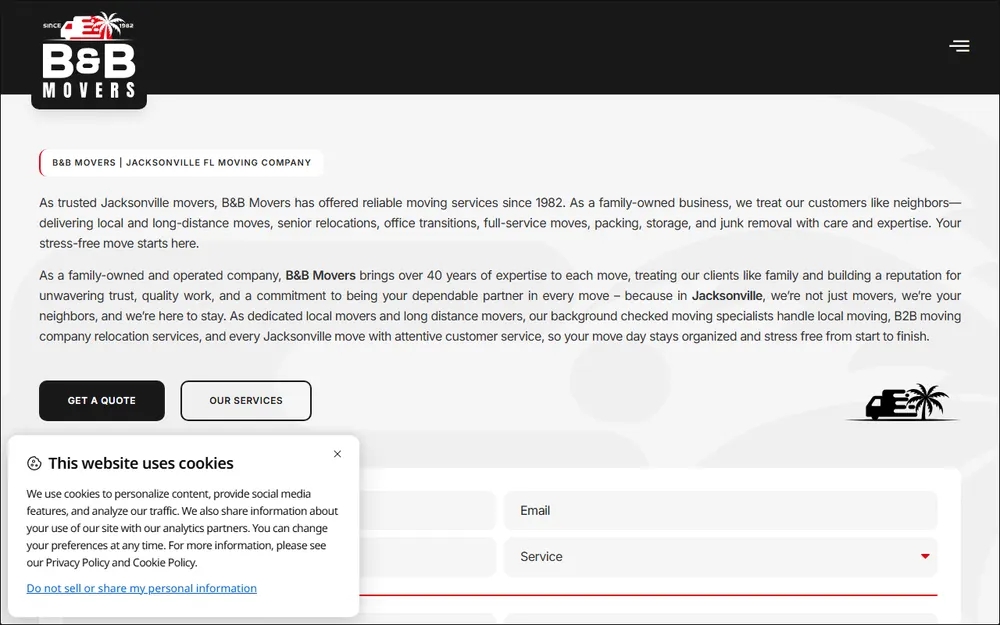Click the Get a Quote button
Image resolution: width=1000 pixels, height=625 pixels.
pos(102,401)
